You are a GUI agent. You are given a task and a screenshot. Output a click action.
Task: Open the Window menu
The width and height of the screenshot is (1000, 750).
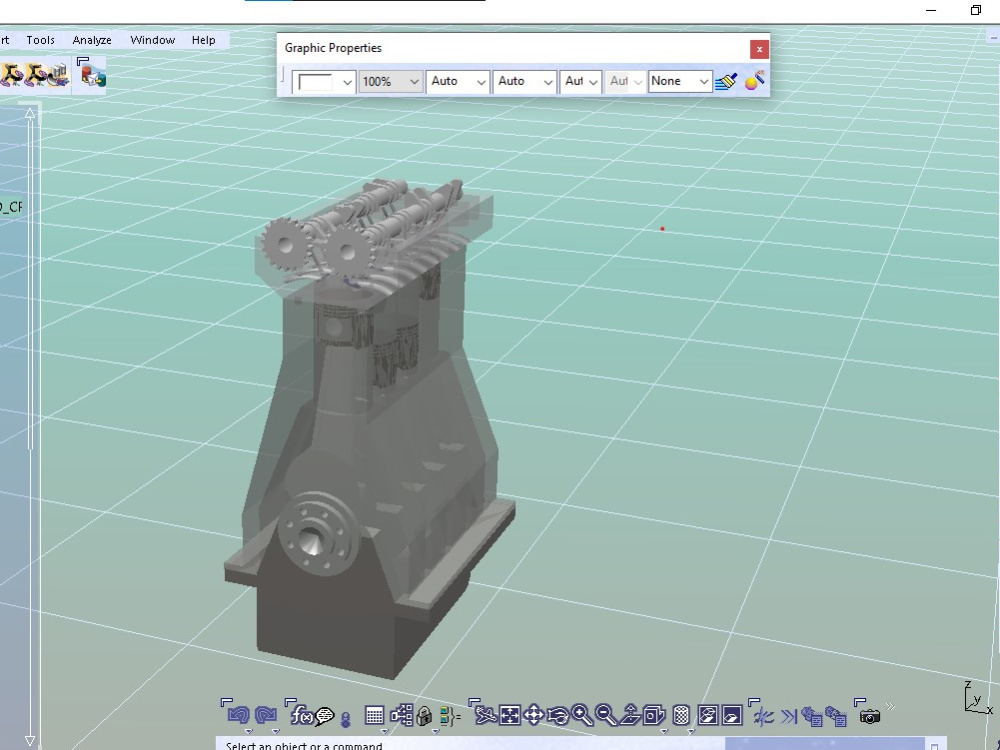(x=152, y=40)
